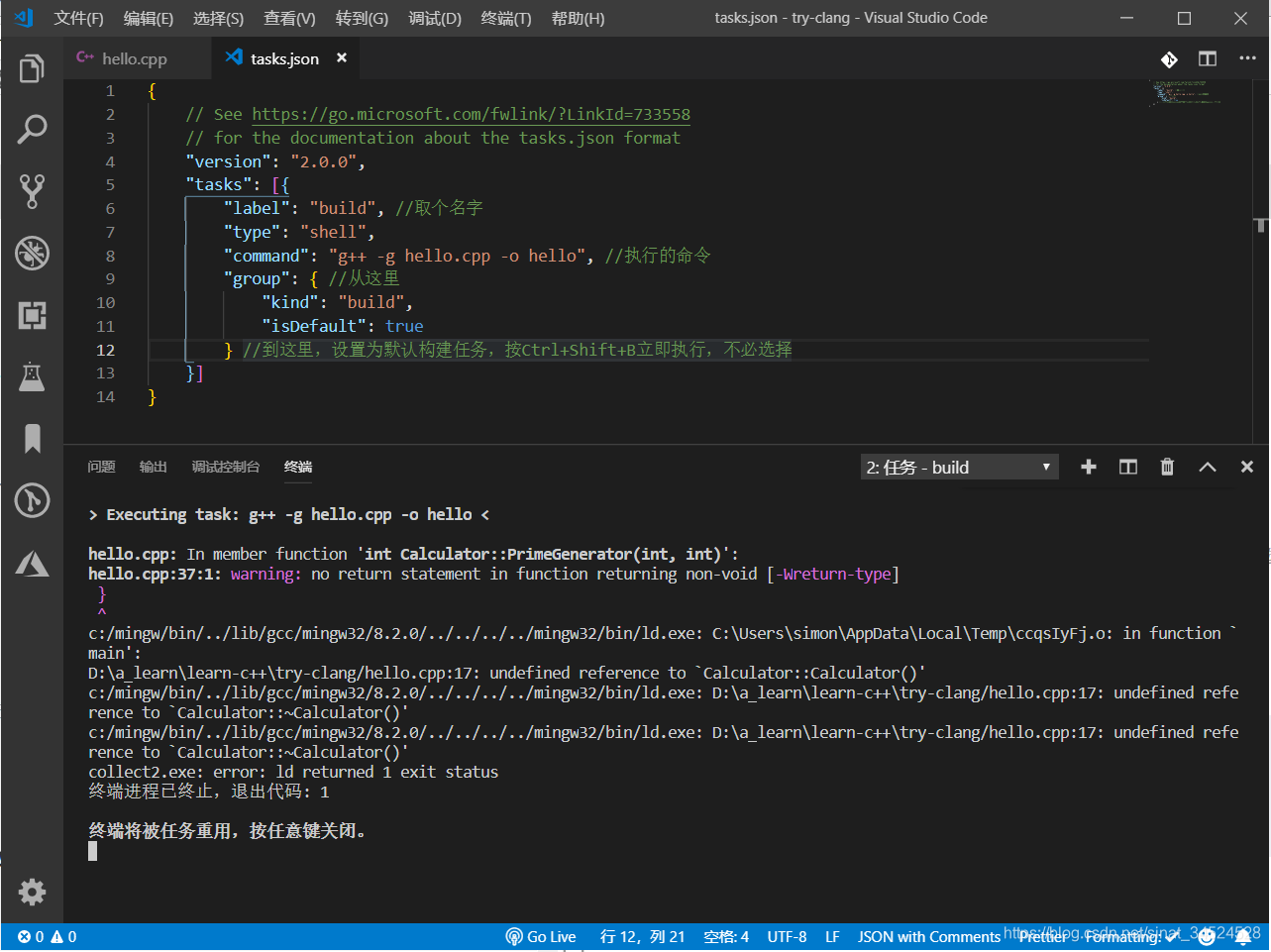Close the tasks.json tab

(342, 58)
